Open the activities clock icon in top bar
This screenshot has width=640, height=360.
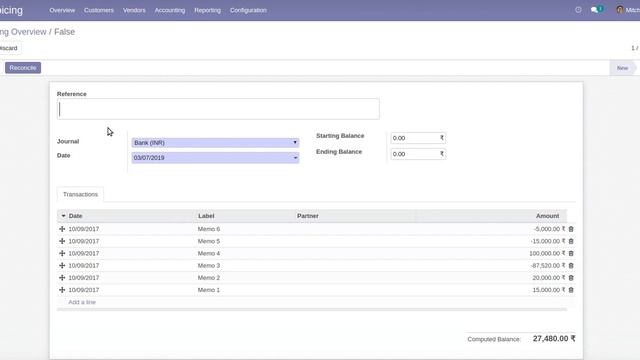[578, 10]
